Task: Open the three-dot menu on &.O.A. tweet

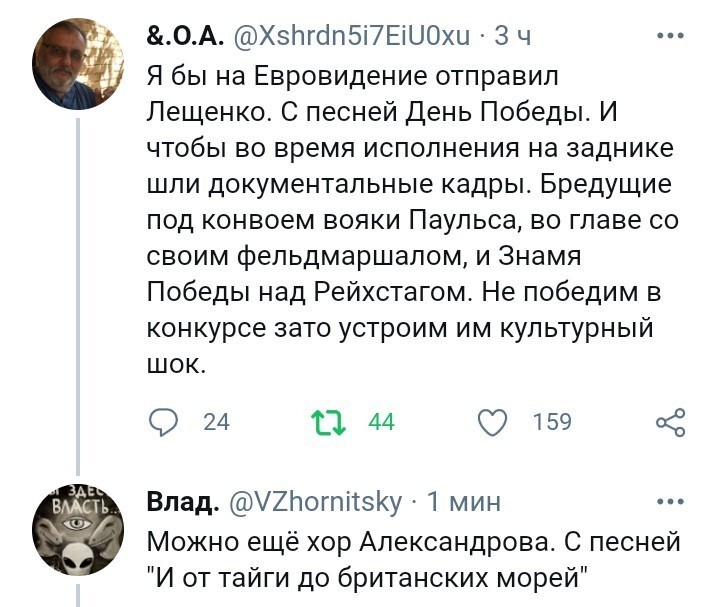Action: coord(670,35)
